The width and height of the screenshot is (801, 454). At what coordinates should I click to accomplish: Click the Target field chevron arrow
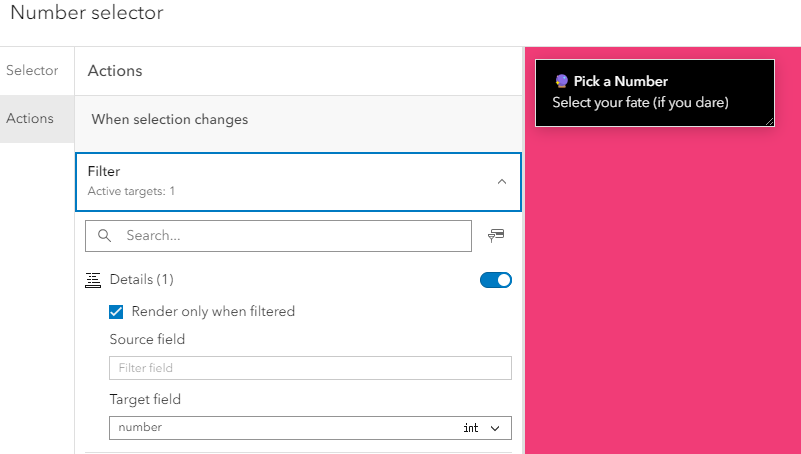(495, 428)
